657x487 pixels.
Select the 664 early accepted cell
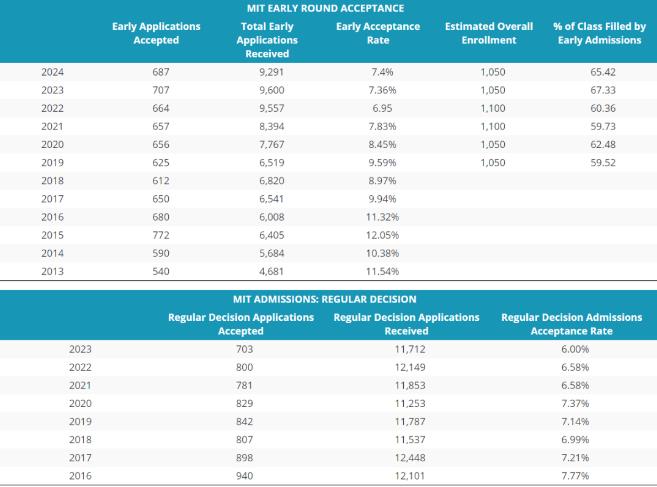161,108
